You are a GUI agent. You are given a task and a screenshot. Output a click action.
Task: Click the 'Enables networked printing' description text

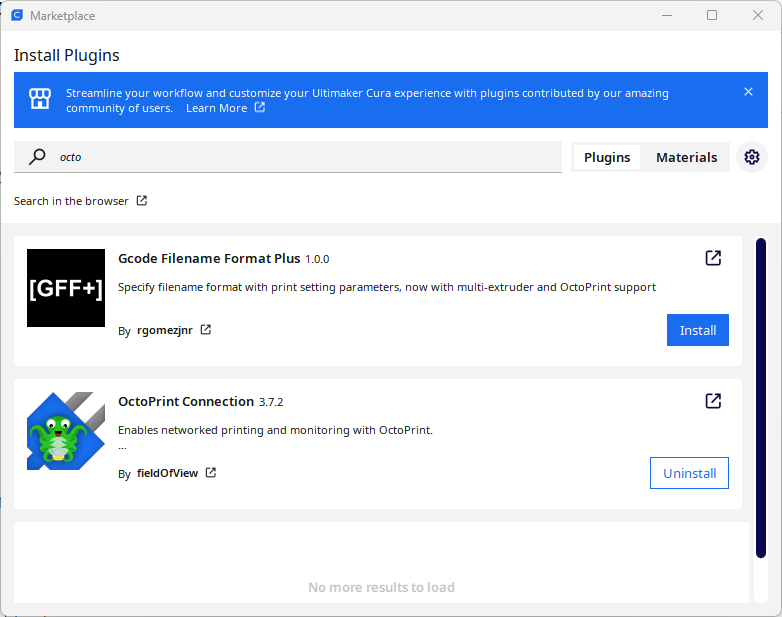point(275,430)
